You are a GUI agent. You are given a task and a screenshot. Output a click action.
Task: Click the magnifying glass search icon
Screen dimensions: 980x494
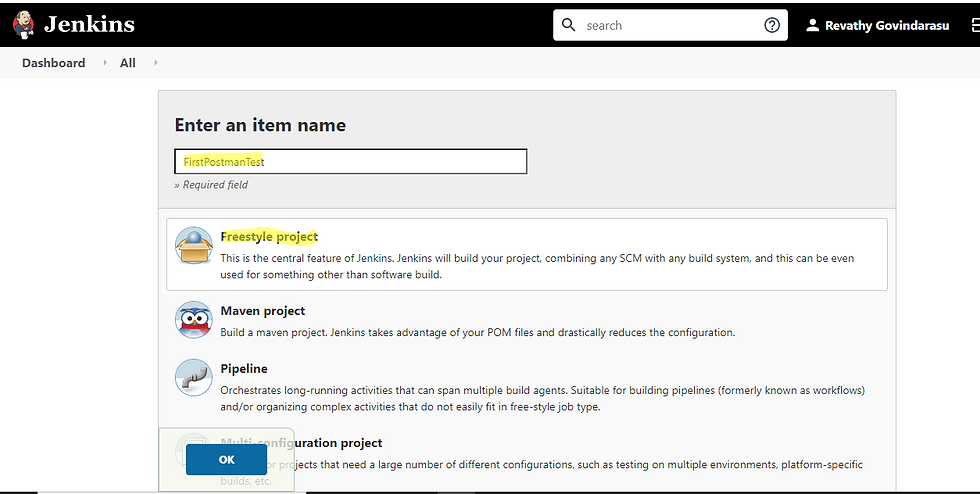pos(569,25)
